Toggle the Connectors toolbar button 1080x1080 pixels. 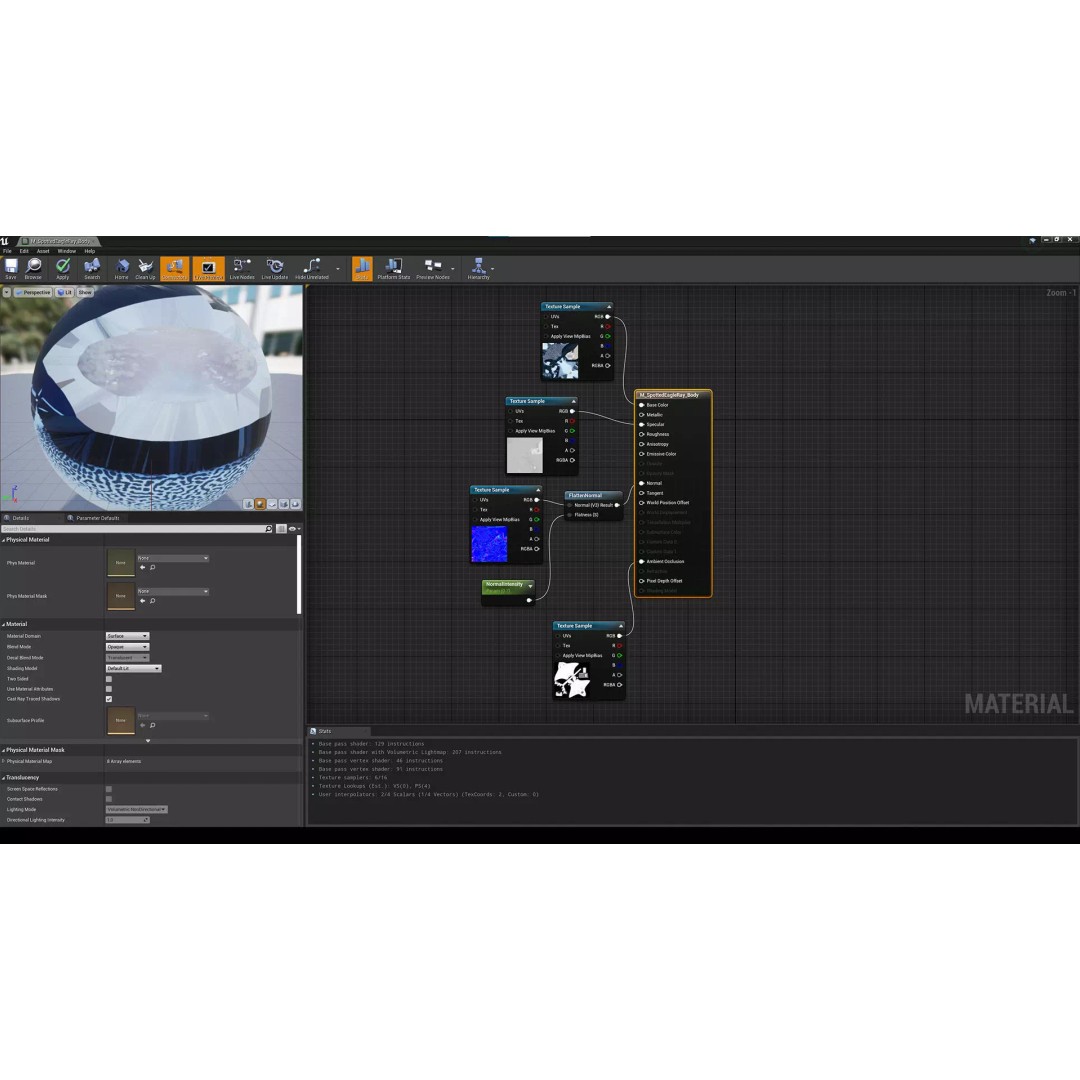pos(174,269)
